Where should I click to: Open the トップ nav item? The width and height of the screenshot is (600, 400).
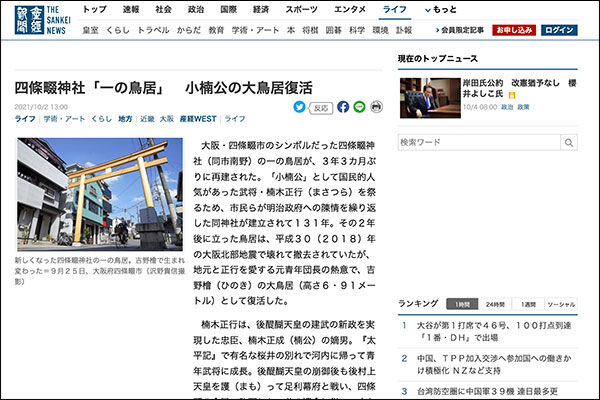click(95, 10)
